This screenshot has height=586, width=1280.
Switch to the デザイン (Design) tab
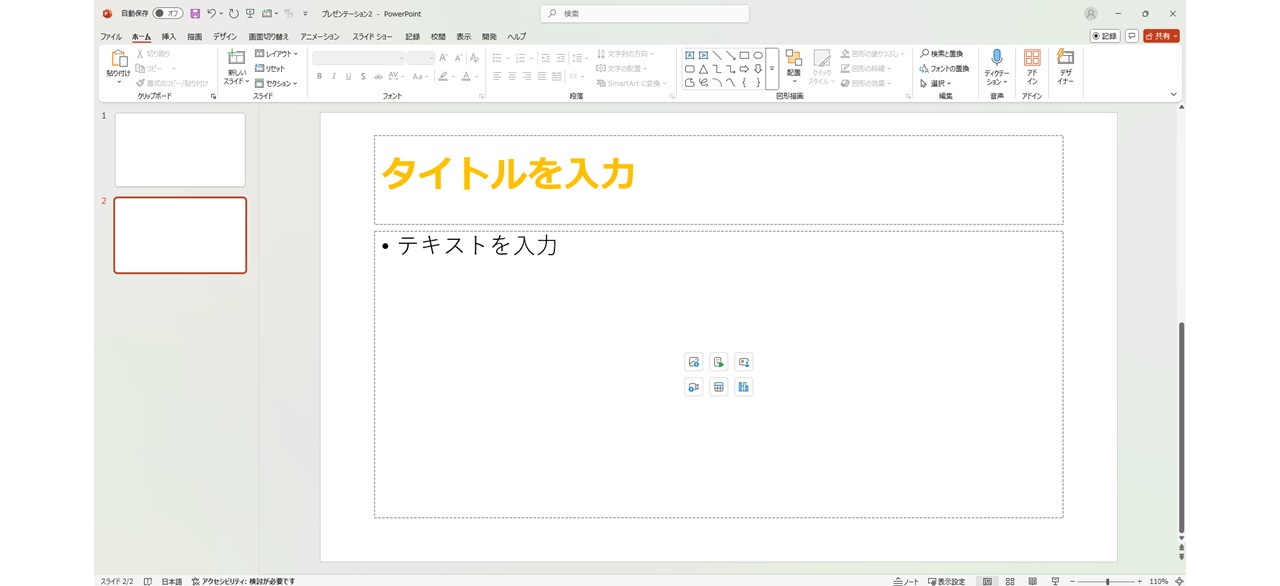[x=225, y=37]
